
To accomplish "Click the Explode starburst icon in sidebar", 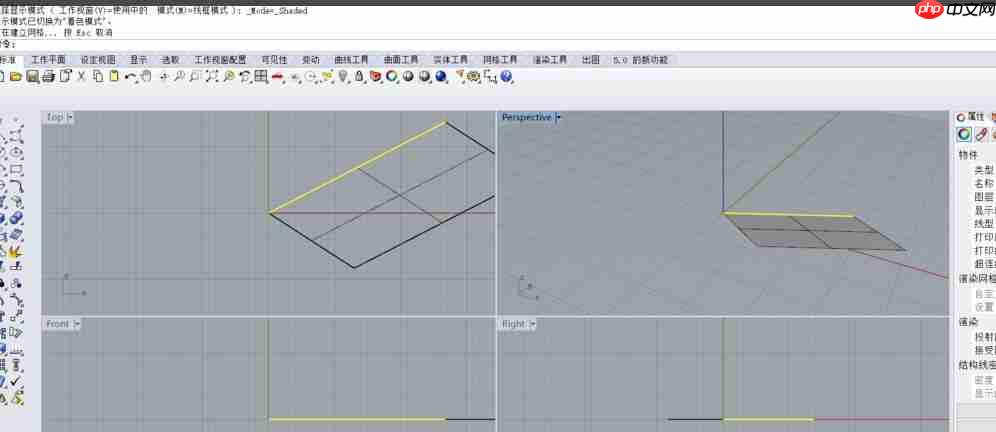I will [x=17, y=252].
